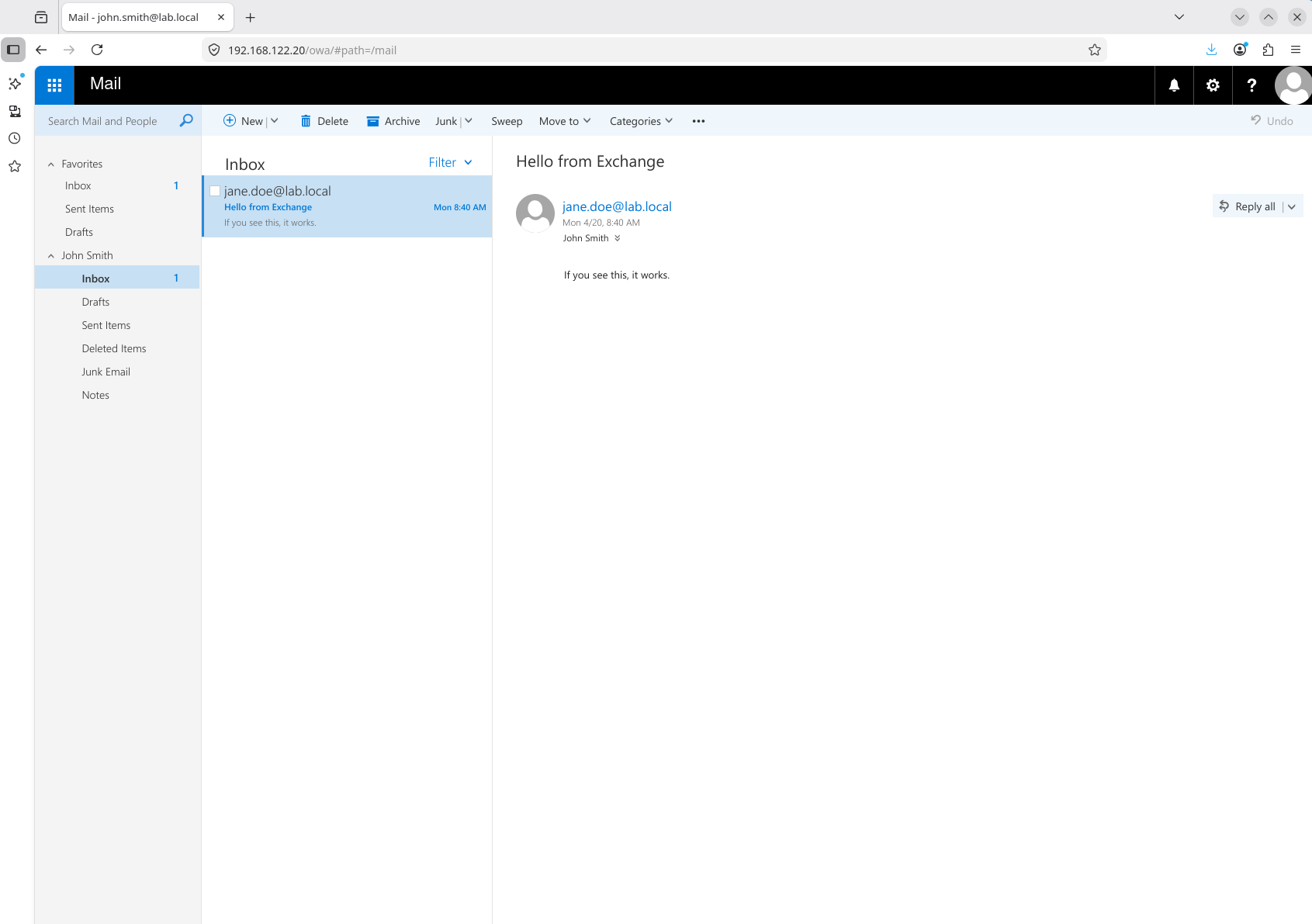Open the Help question mark icon
Screen dimensions: 1312x924
tap(1251, 85)
